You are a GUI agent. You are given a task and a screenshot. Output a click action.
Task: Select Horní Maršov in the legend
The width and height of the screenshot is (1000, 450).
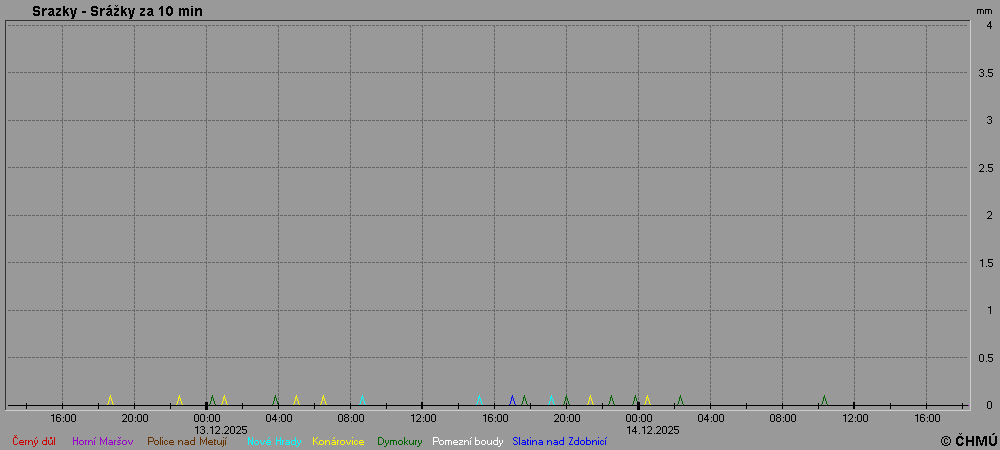coord(102,441)
